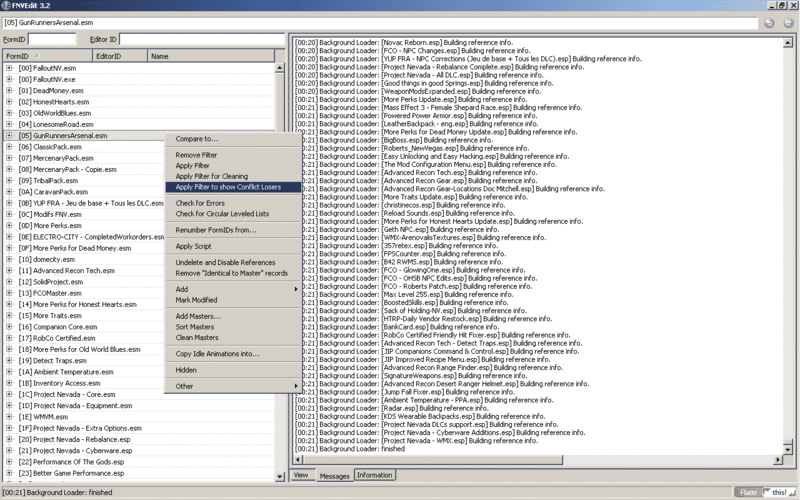Expand the [23] Better Game Performance.esp node
The image size is (800, 500).
(9, 473)
